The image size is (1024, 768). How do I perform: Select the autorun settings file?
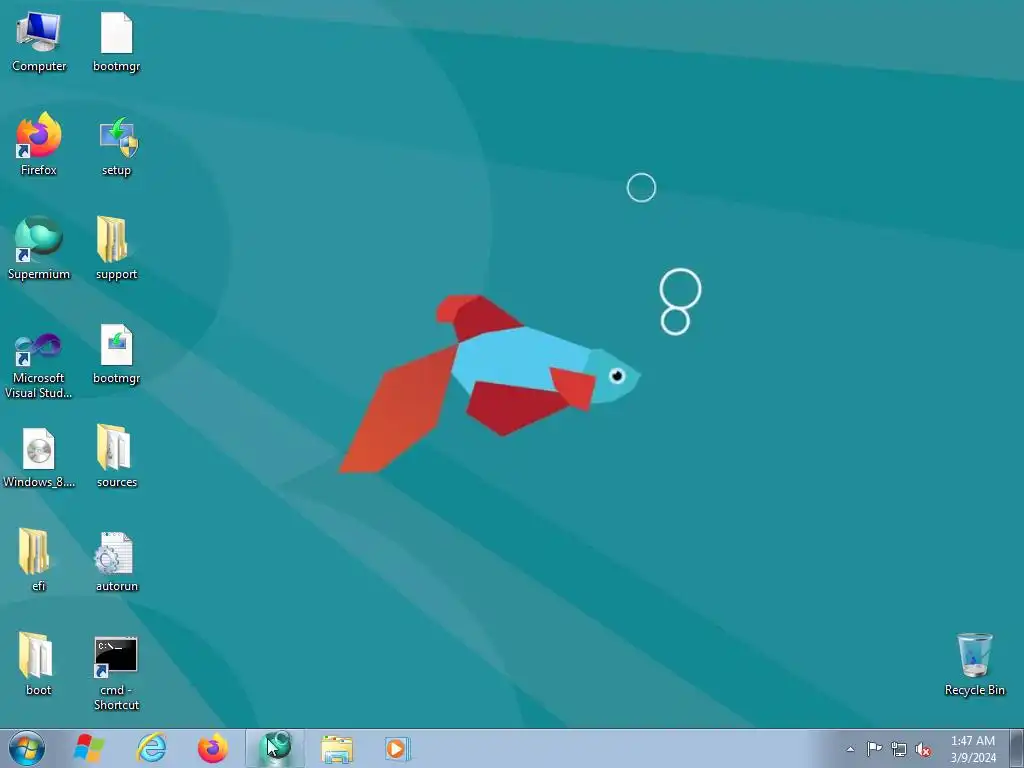[116, 562]
